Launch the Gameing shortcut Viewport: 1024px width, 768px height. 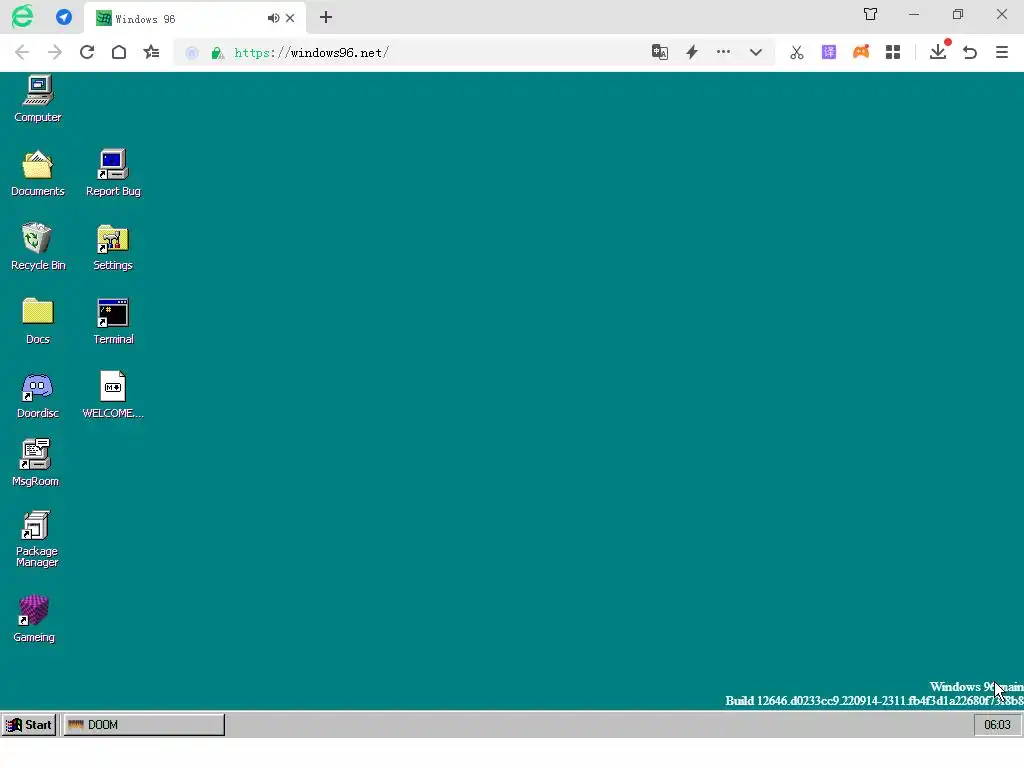34,618
